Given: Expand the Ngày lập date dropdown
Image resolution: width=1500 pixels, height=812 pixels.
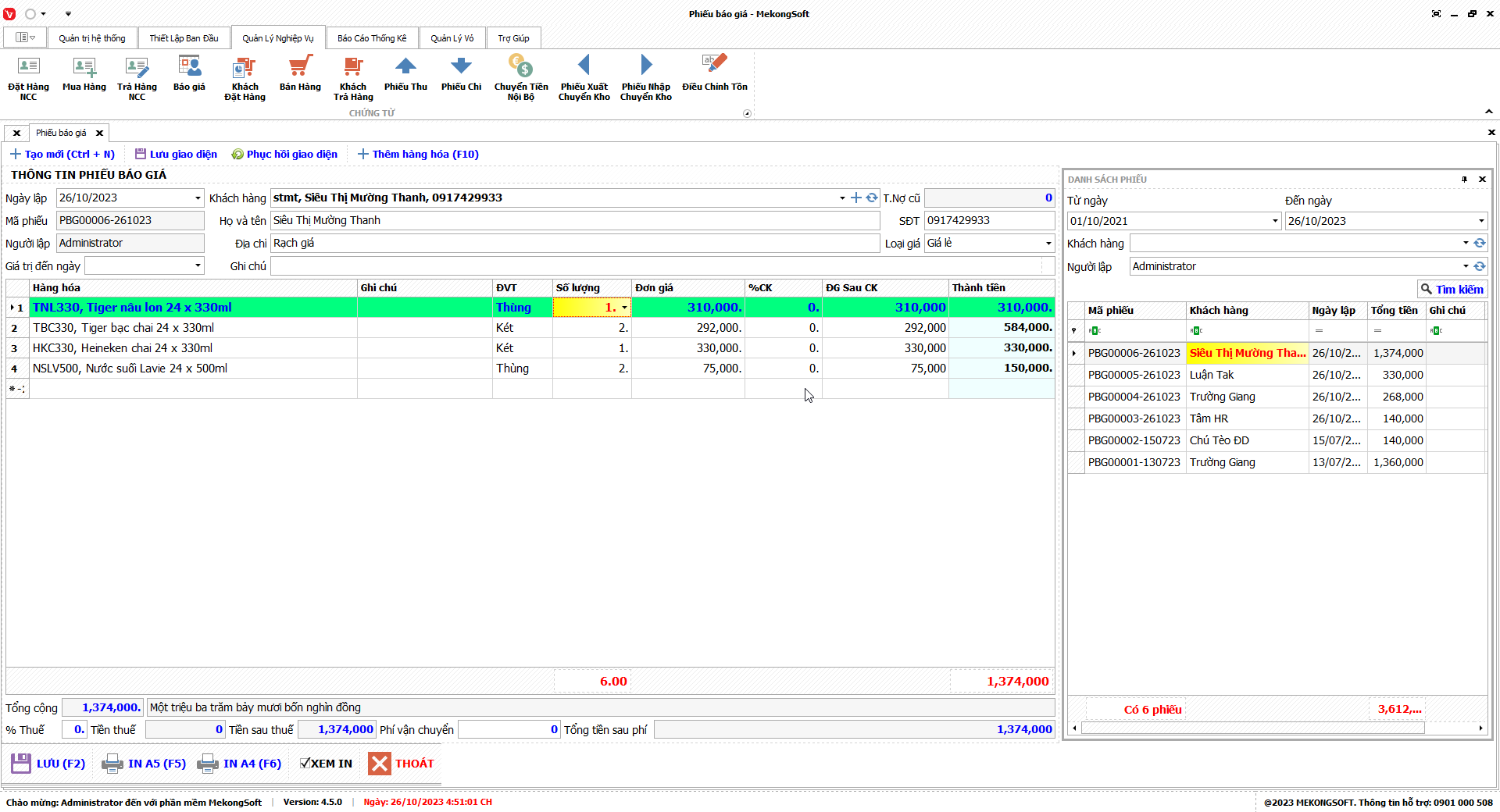Looking at the screenshot, I should click(x=198, y=198).
